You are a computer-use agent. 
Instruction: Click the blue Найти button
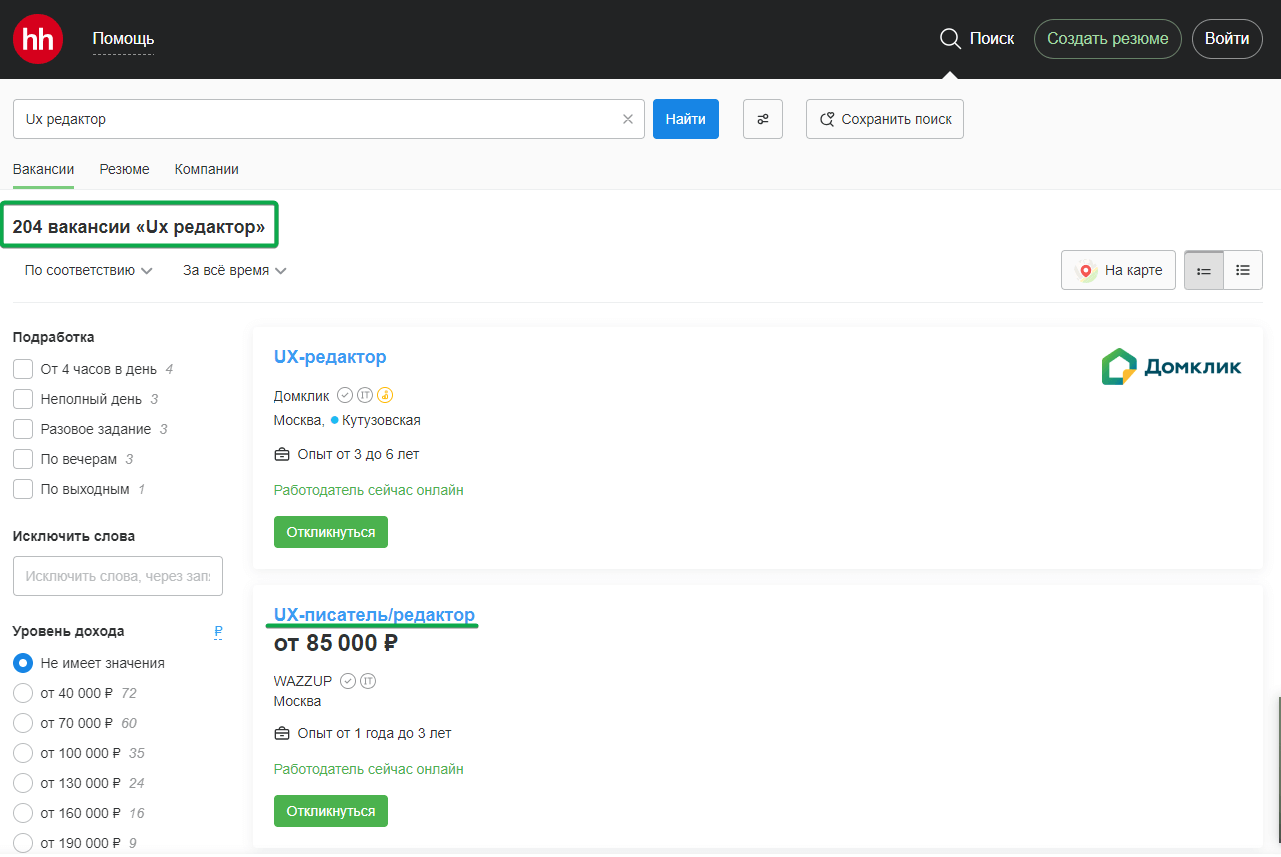coord(686,119)
